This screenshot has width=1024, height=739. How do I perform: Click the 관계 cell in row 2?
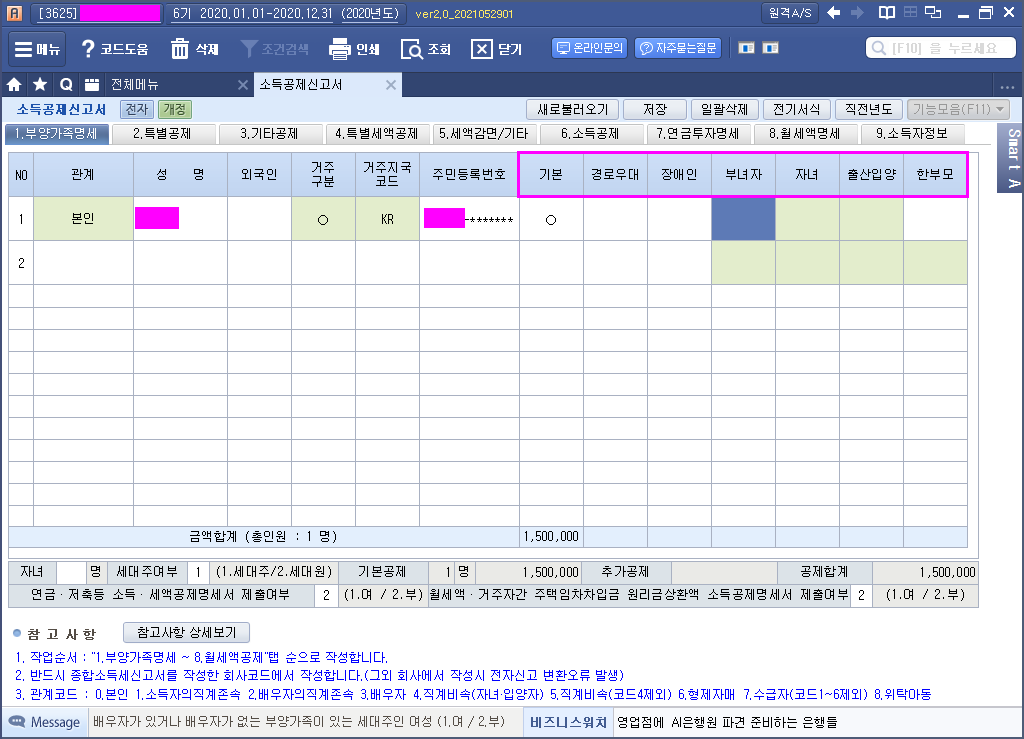coord(83,263)
